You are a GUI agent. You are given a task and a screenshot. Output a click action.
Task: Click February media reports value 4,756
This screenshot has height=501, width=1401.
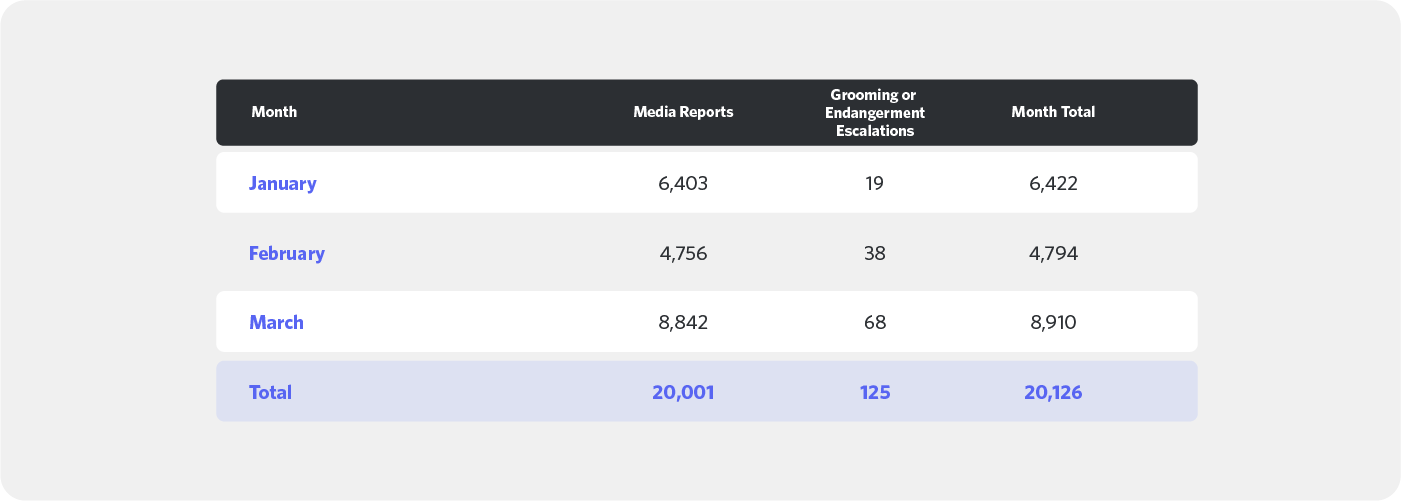(683, 253)
